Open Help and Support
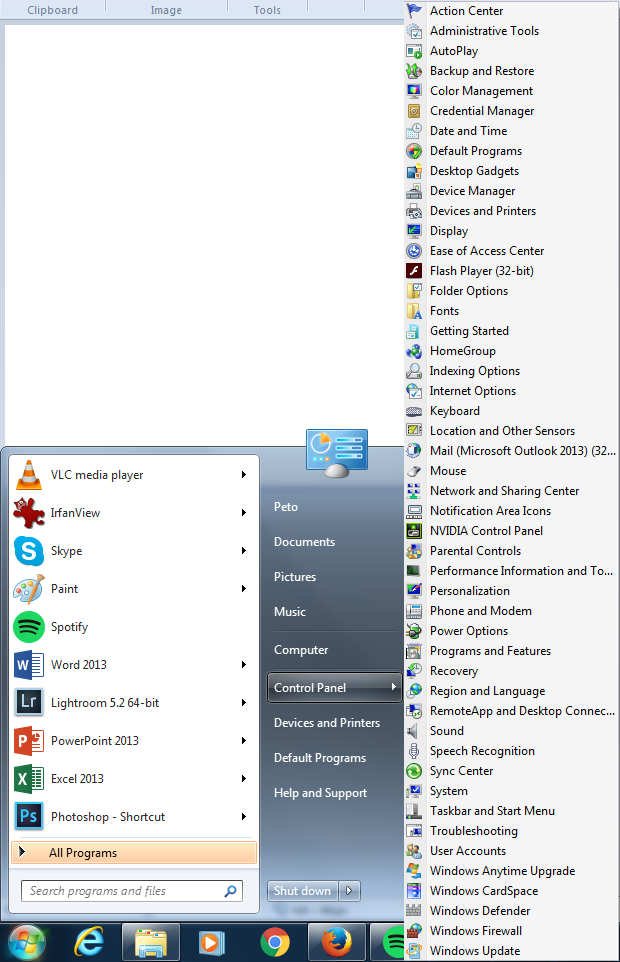Screen dimensions: 620x962 pos(321,793)
